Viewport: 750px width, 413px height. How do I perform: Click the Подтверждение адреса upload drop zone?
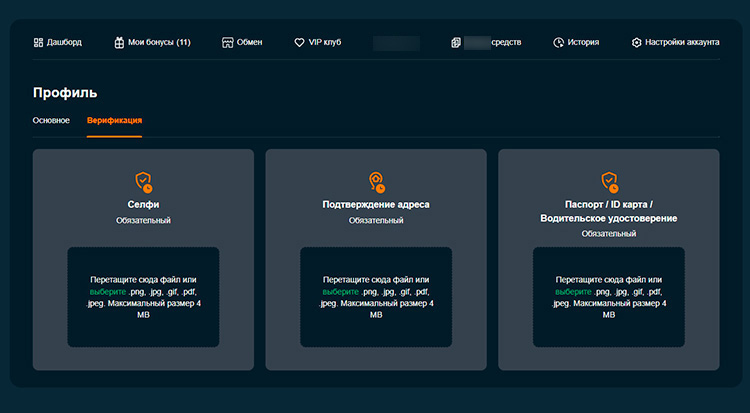click(x=376, y=297)
